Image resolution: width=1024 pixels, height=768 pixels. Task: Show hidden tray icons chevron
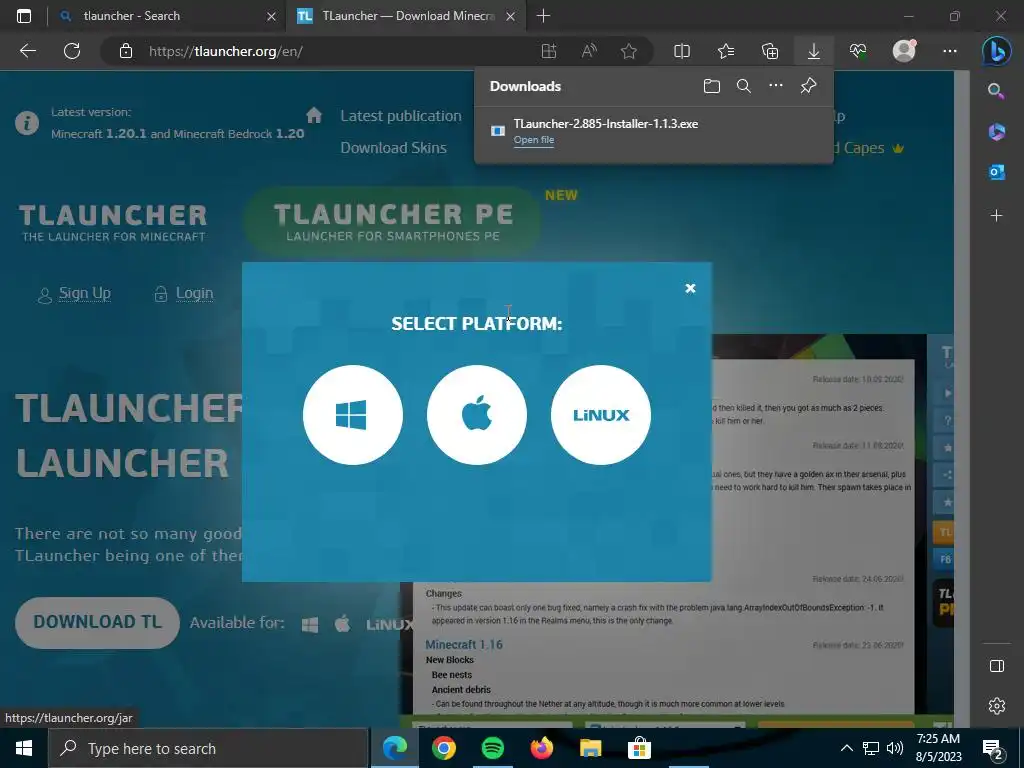(x=846, y=748)
